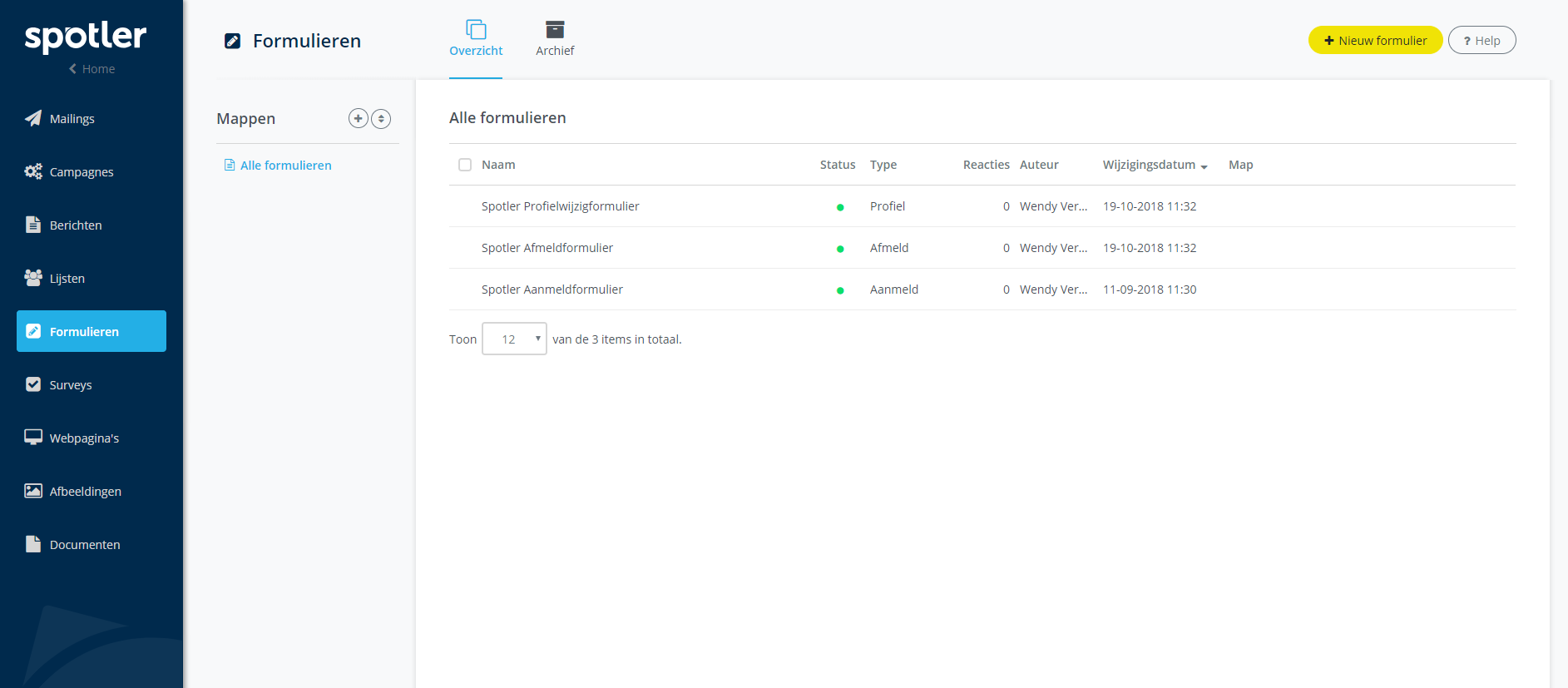Open the Spotler Afmeldformulier row

547,248
